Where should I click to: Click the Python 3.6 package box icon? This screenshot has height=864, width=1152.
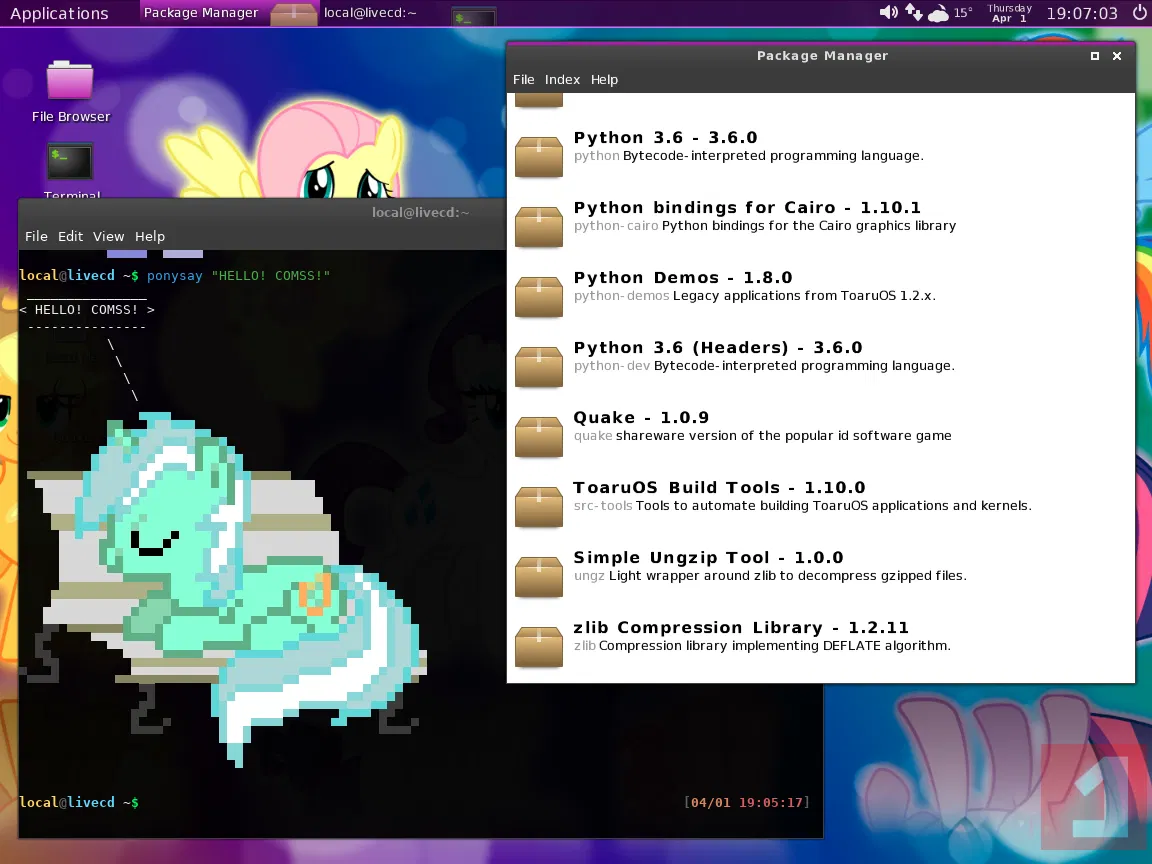pyautogui.click(x=539, y=156)
